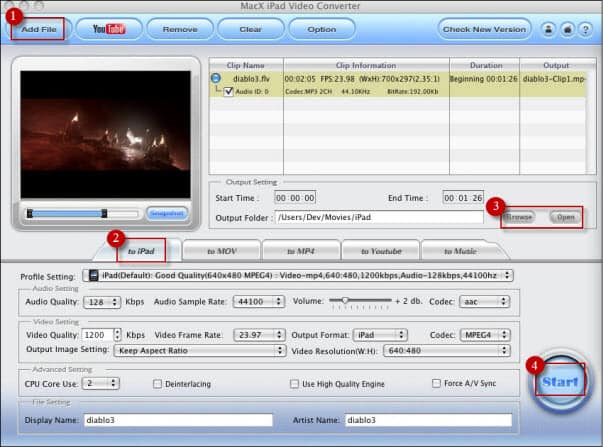Click the Video Quality value field
This screenshot has width=603, height=447.
[97, 335]
